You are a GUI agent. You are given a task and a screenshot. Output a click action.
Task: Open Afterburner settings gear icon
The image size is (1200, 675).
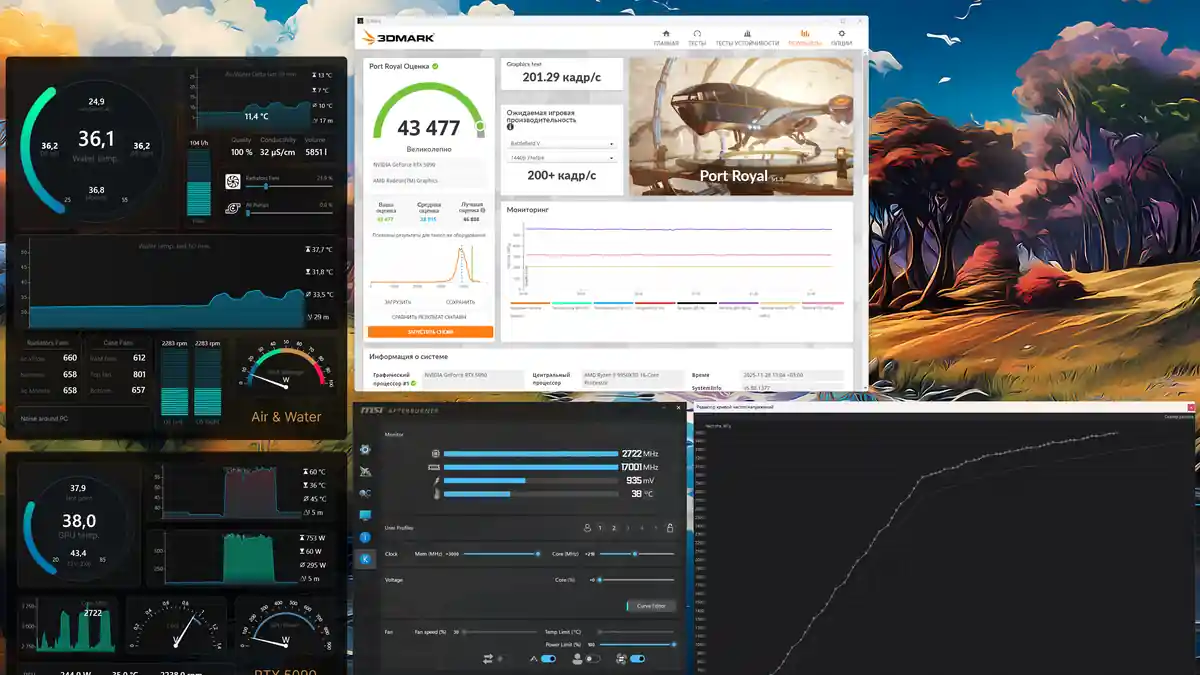coord(365,449)
